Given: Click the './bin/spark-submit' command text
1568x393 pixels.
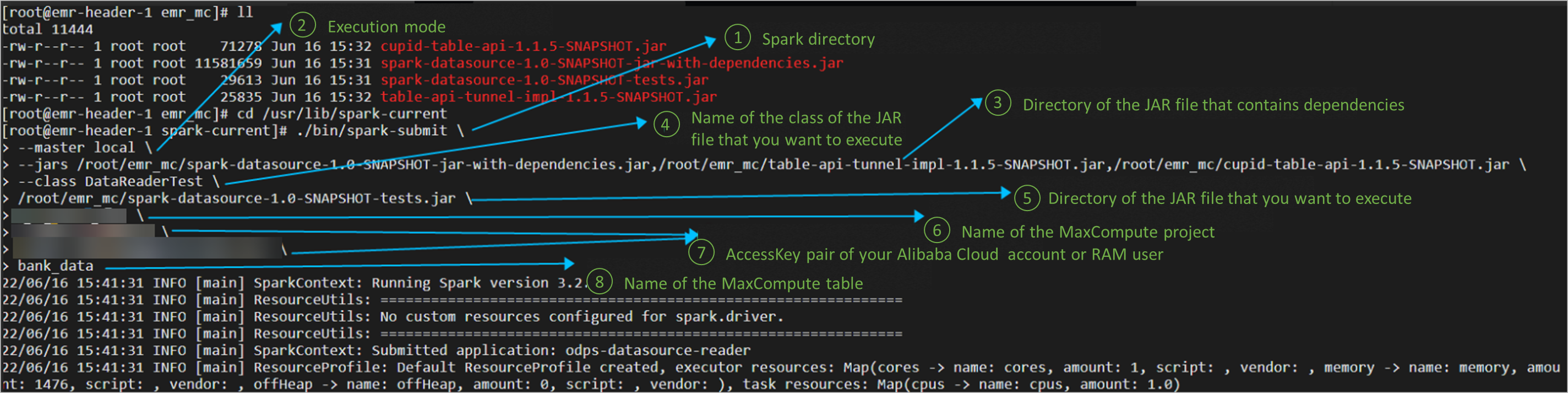Looking at the screenshot, I should coord(371,131).
